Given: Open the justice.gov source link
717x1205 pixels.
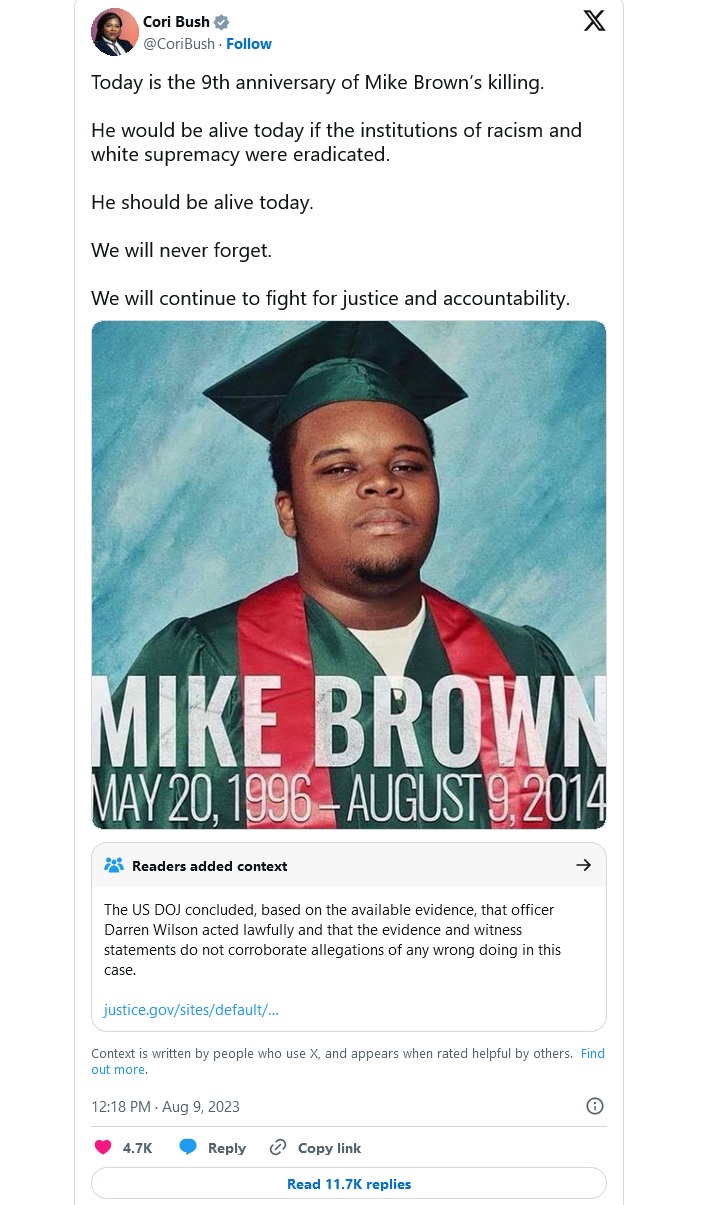Looking at the screenshot, I should (191, 1009).
